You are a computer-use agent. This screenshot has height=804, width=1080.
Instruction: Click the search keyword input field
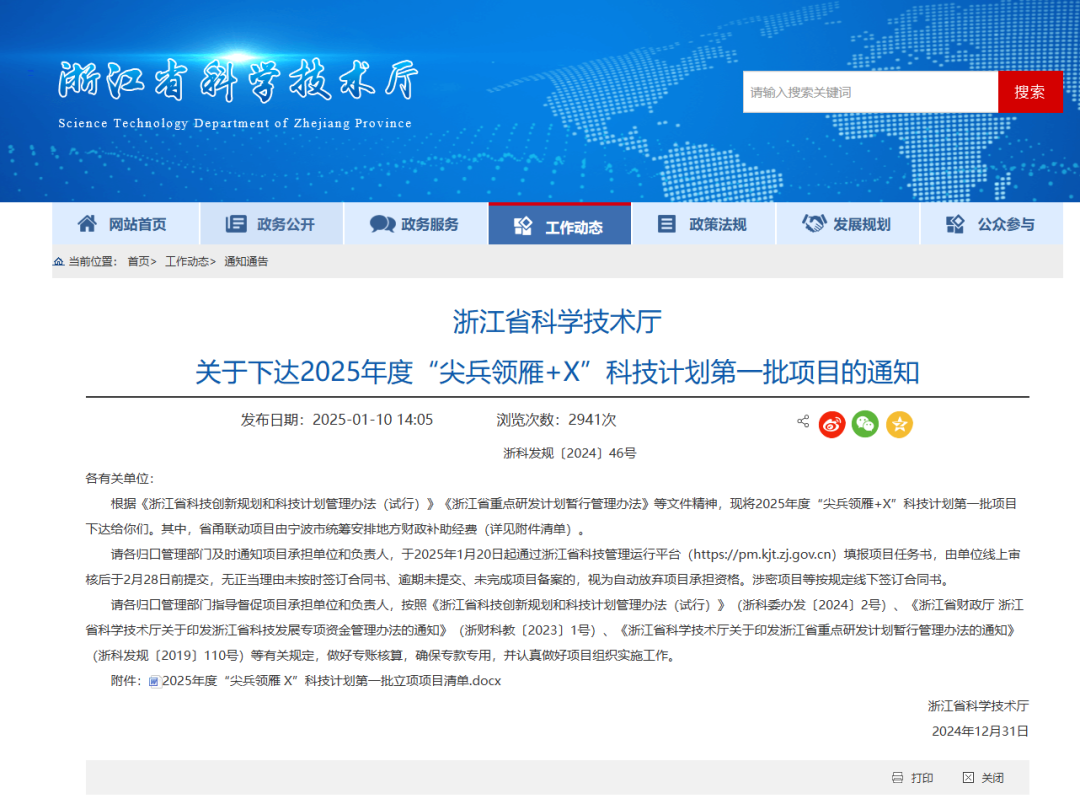pos(870,92)
